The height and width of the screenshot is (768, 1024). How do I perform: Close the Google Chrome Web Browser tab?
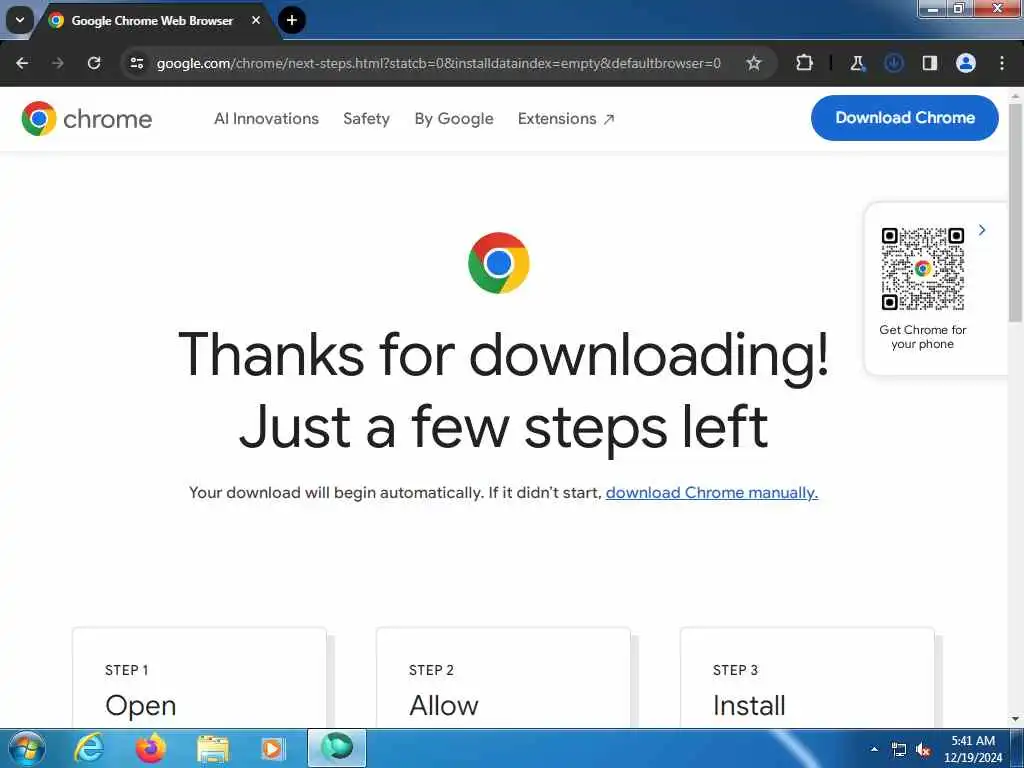(x=256, y=20)
